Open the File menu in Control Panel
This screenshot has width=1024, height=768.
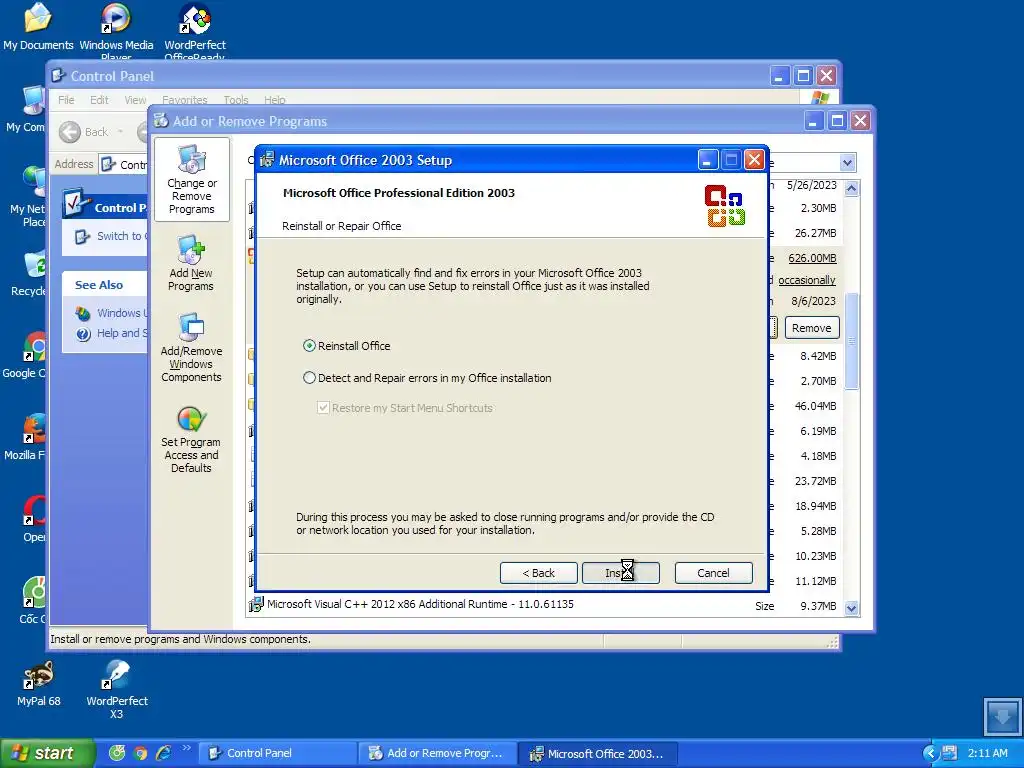click(x=66, y=100)
